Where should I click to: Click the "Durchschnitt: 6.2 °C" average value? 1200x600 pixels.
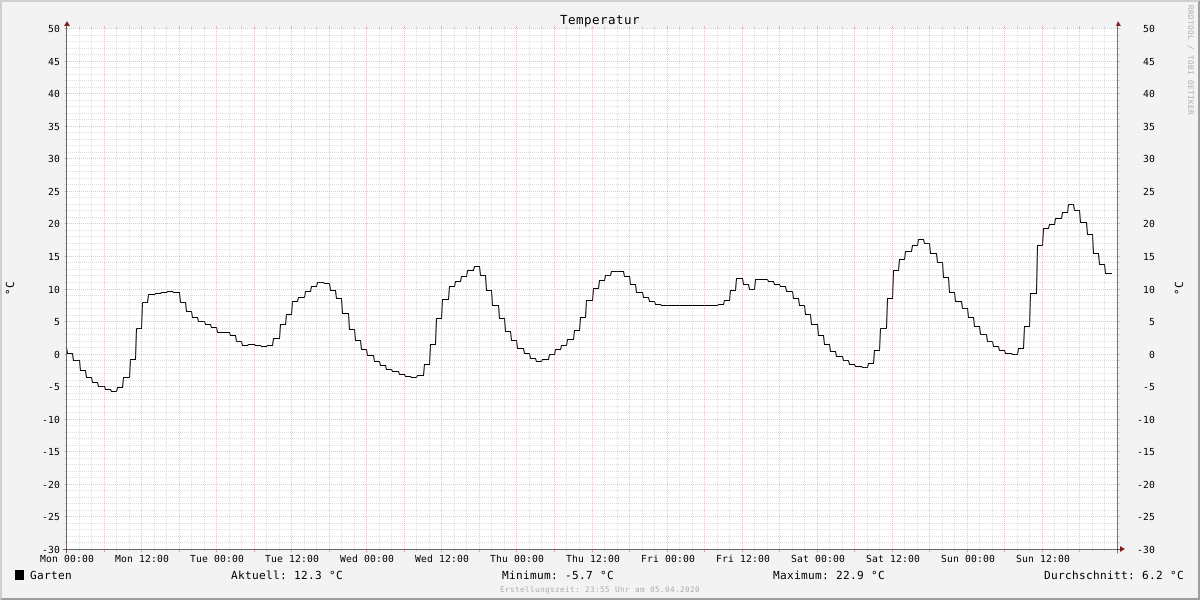click(x=1114, y=575)
